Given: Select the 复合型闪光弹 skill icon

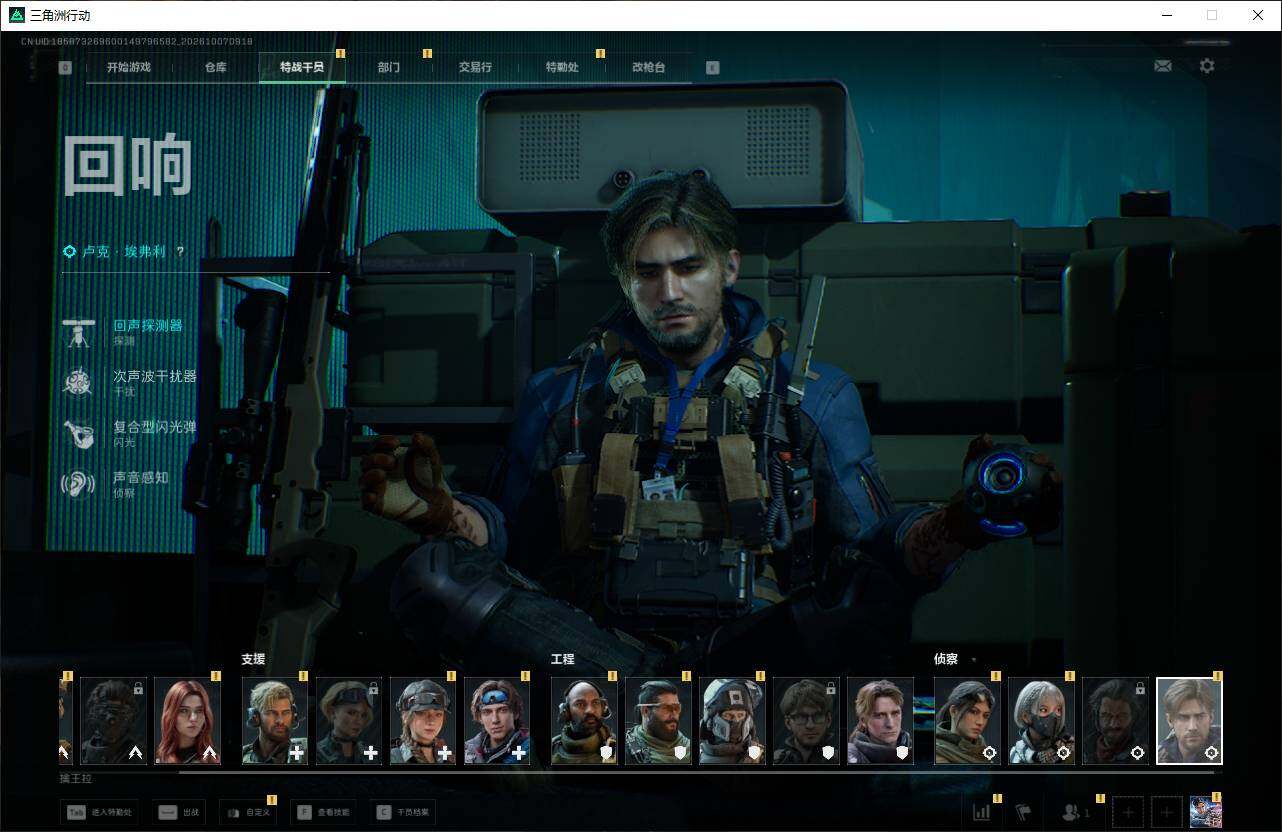Looking at the screenshot, I should (x=78, y=434).
